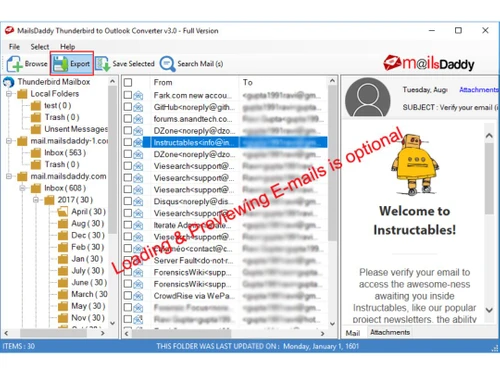Click folder tree scroll-up arrow
The width and height of the screenshot is (500, 375).
click(x=113, y=81)
